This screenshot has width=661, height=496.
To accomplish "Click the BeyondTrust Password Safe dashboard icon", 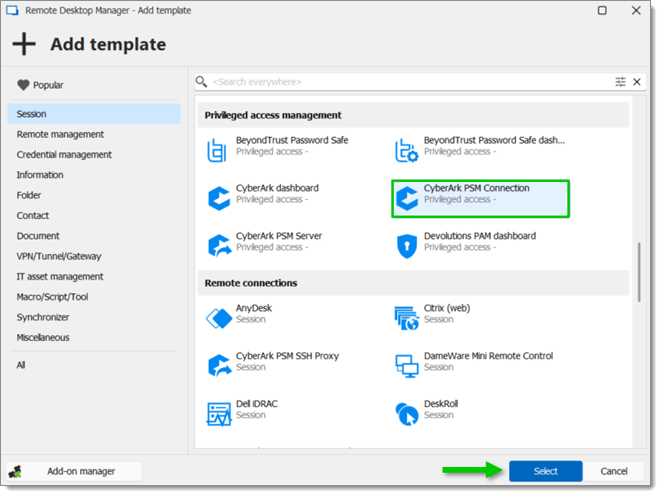I will click(406, 150).
